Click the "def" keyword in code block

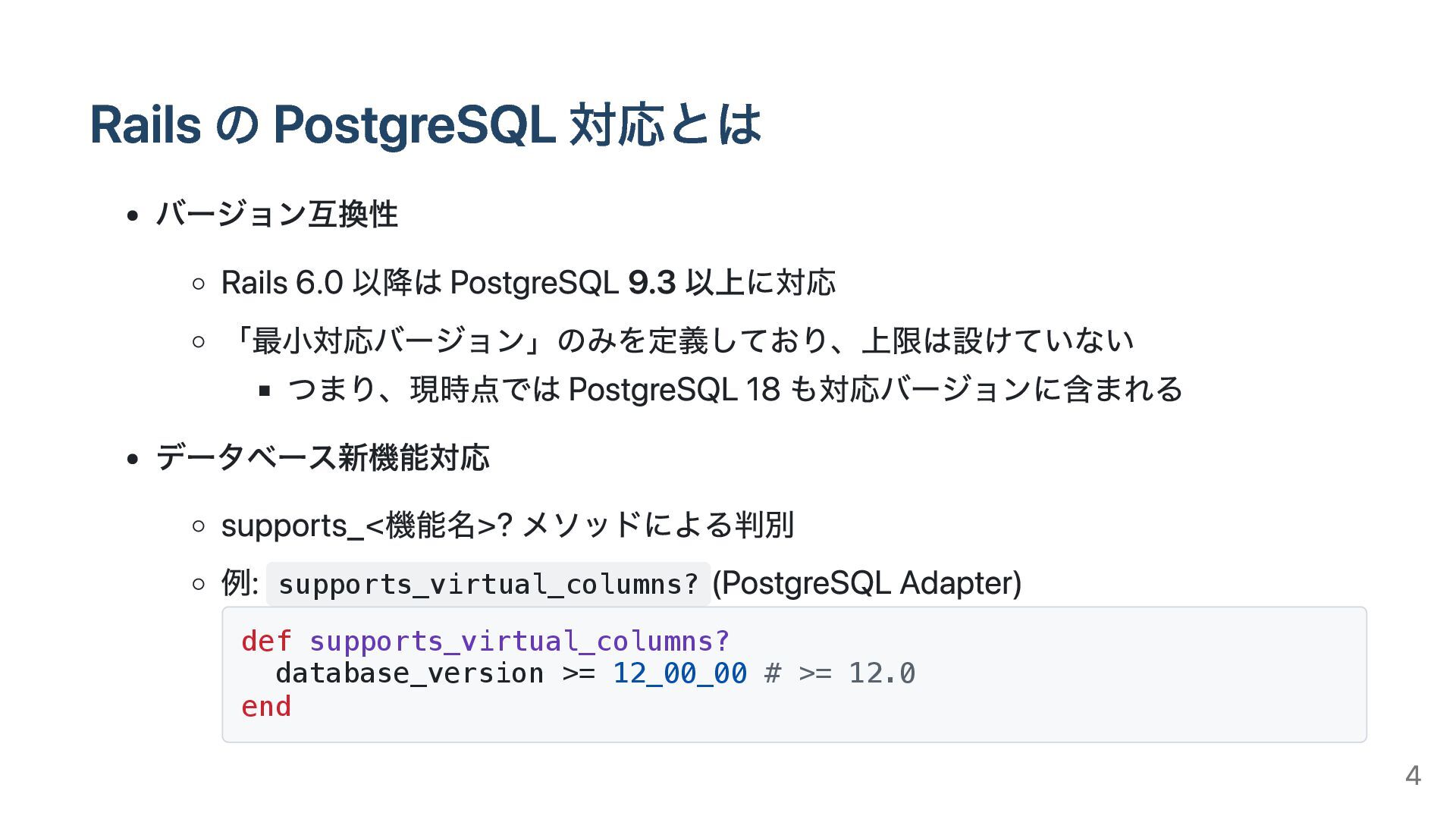(266, 642)
